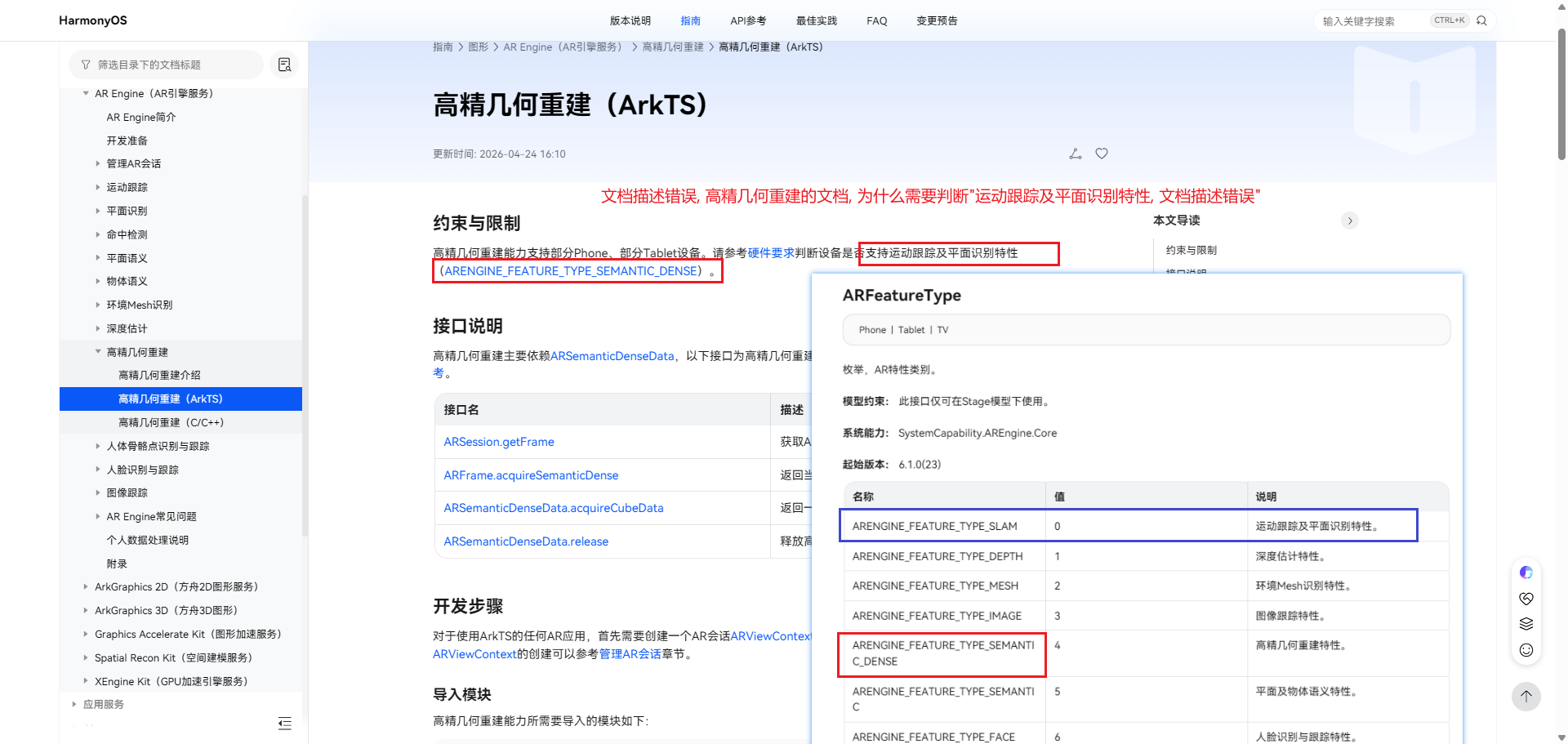Click the back-to-top arrow button
This screenshot has width=1568, height=744.
[x=1526, y=697]
